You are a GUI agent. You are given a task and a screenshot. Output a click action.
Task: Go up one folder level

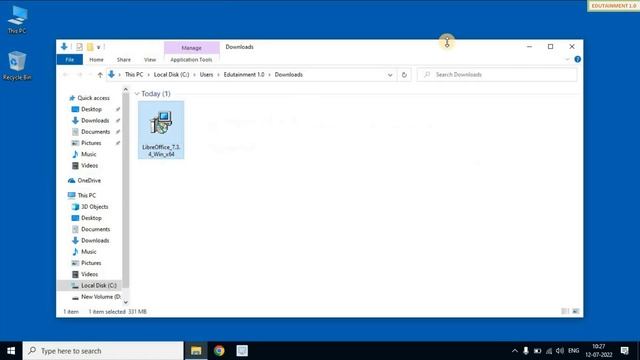[100, 75]
